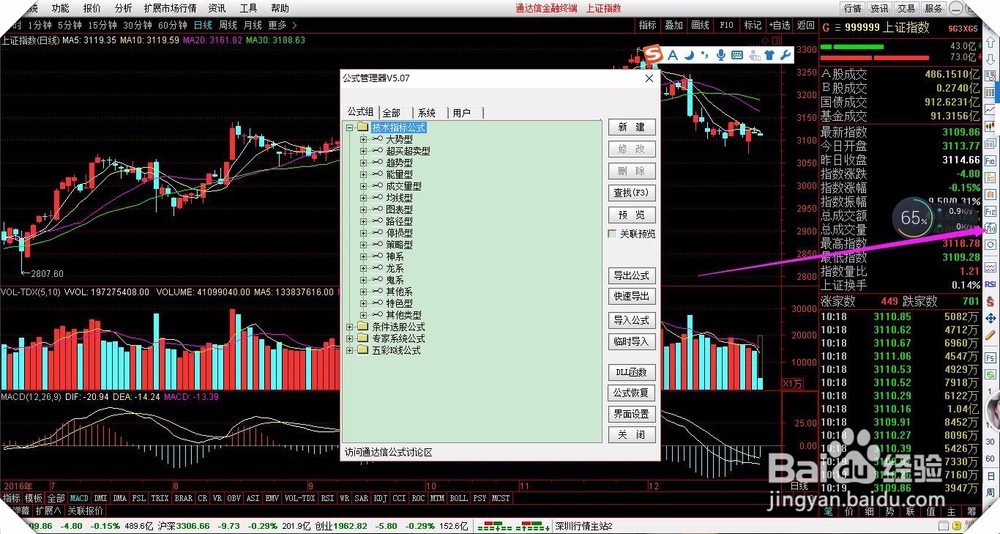Click the 临时导入 button
This screenshot has width=1000, height=534.
tap(631, 341)
